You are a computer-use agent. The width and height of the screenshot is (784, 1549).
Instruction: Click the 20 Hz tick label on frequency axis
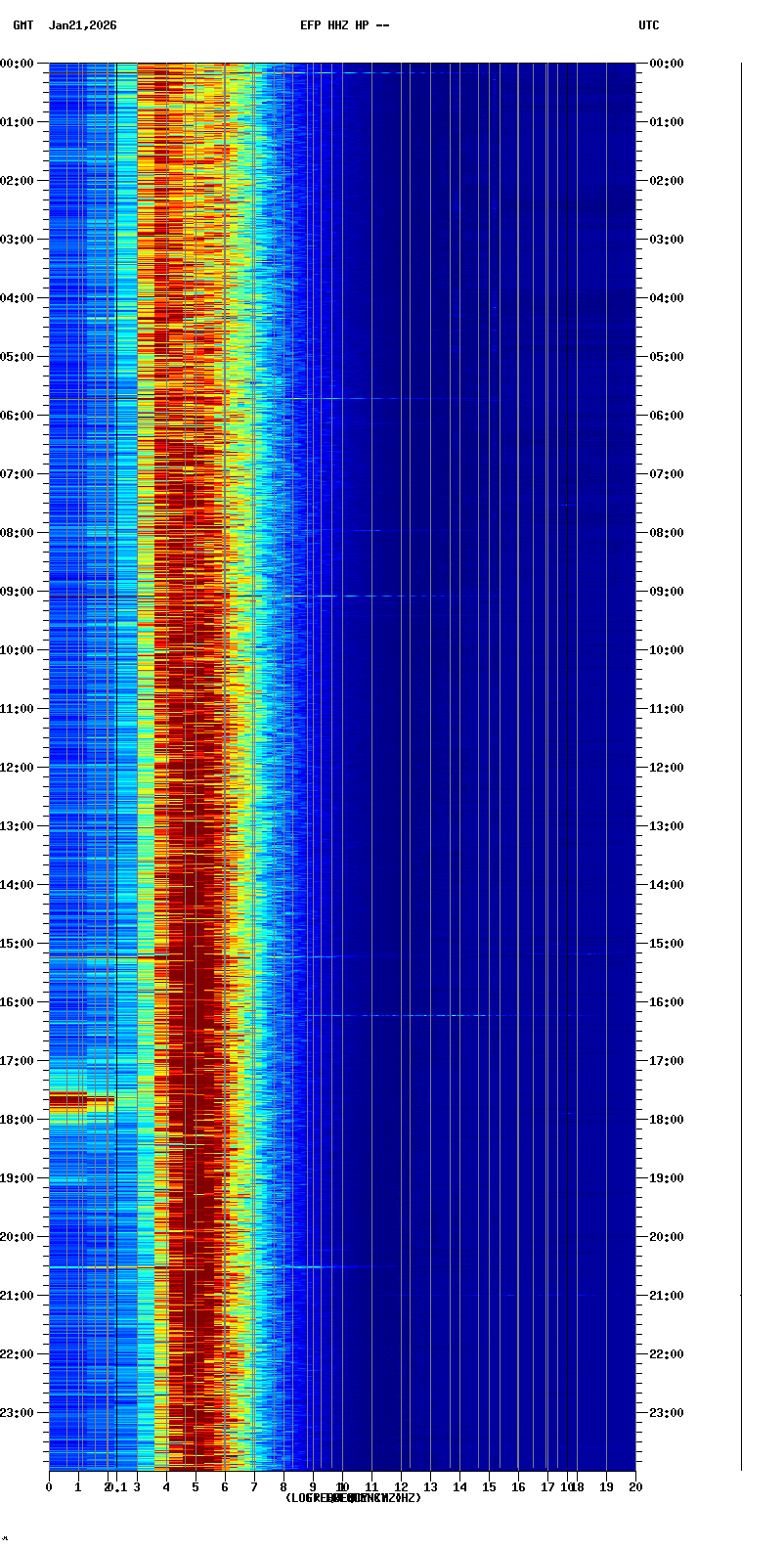tap(635, 1487)
